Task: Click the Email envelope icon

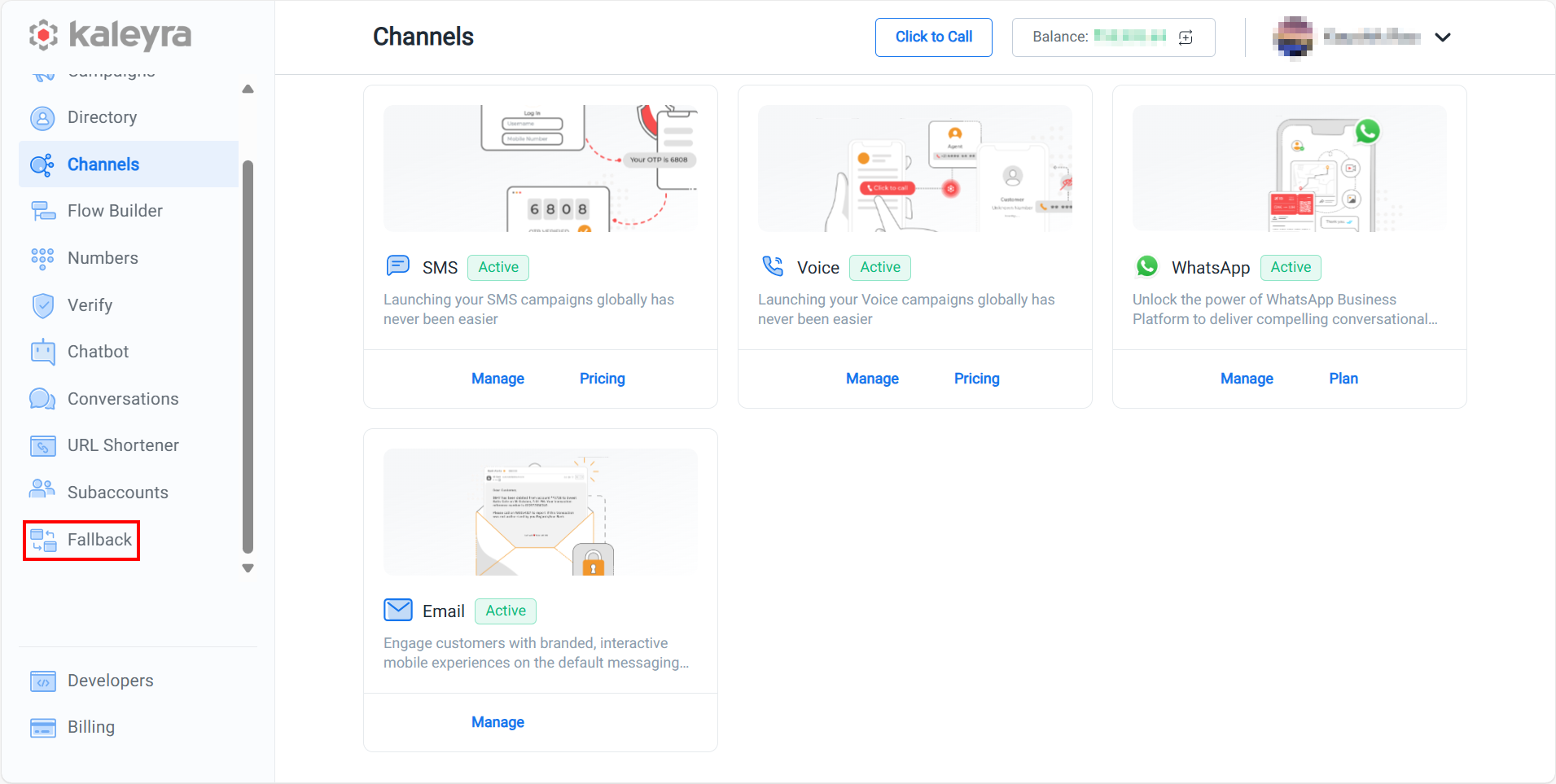Action: [x=398, y=610]
